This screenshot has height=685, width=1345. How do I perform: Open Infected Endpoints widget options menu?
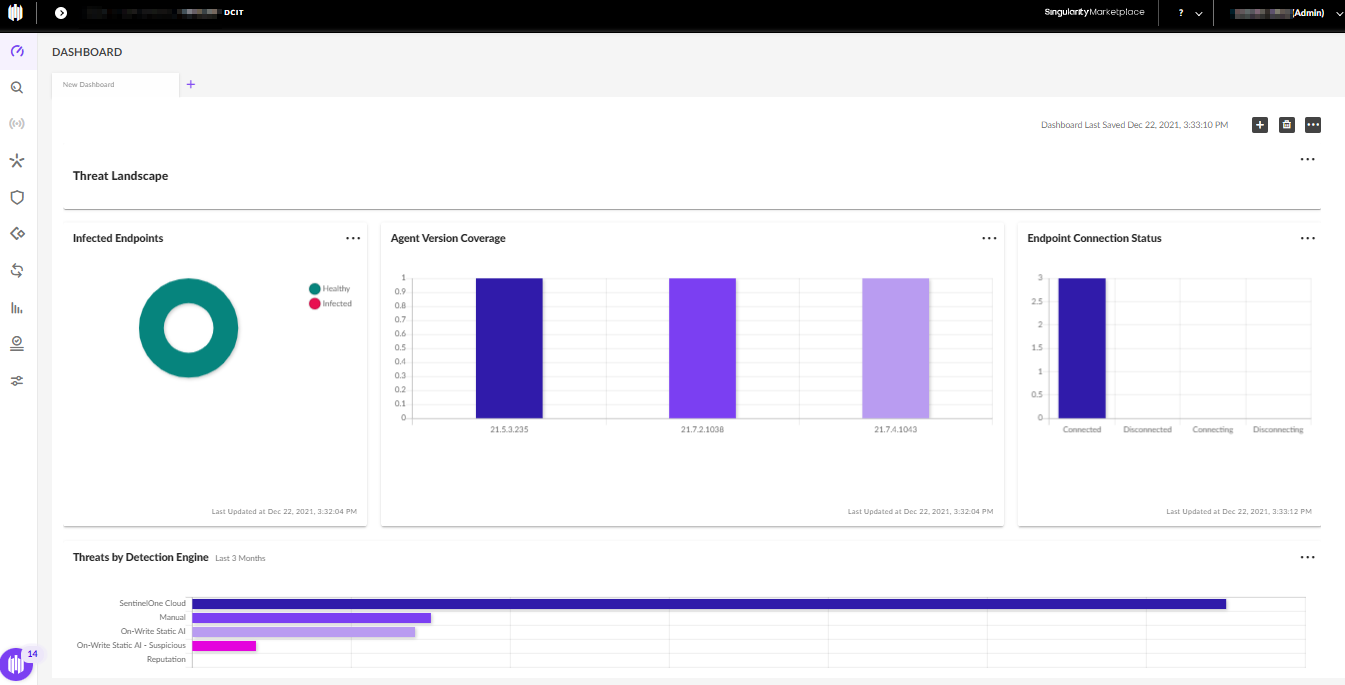[x=353, y=238]
